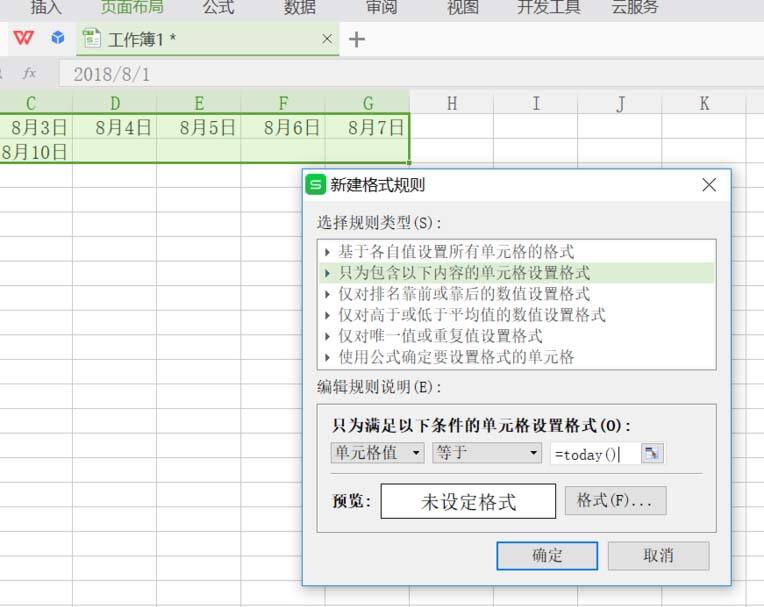Click cell containing 8月5日
The image size is (764, 607).
[x=199, y=127]
